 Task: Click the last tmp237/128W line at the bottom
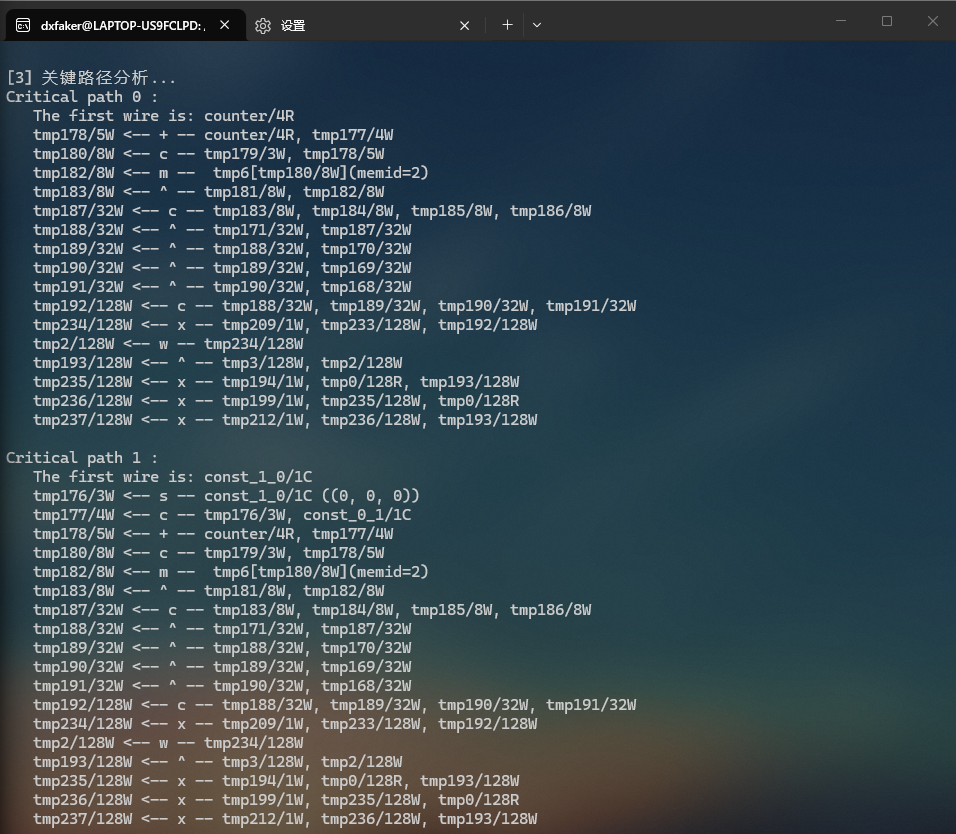click(x=285, y=819)
